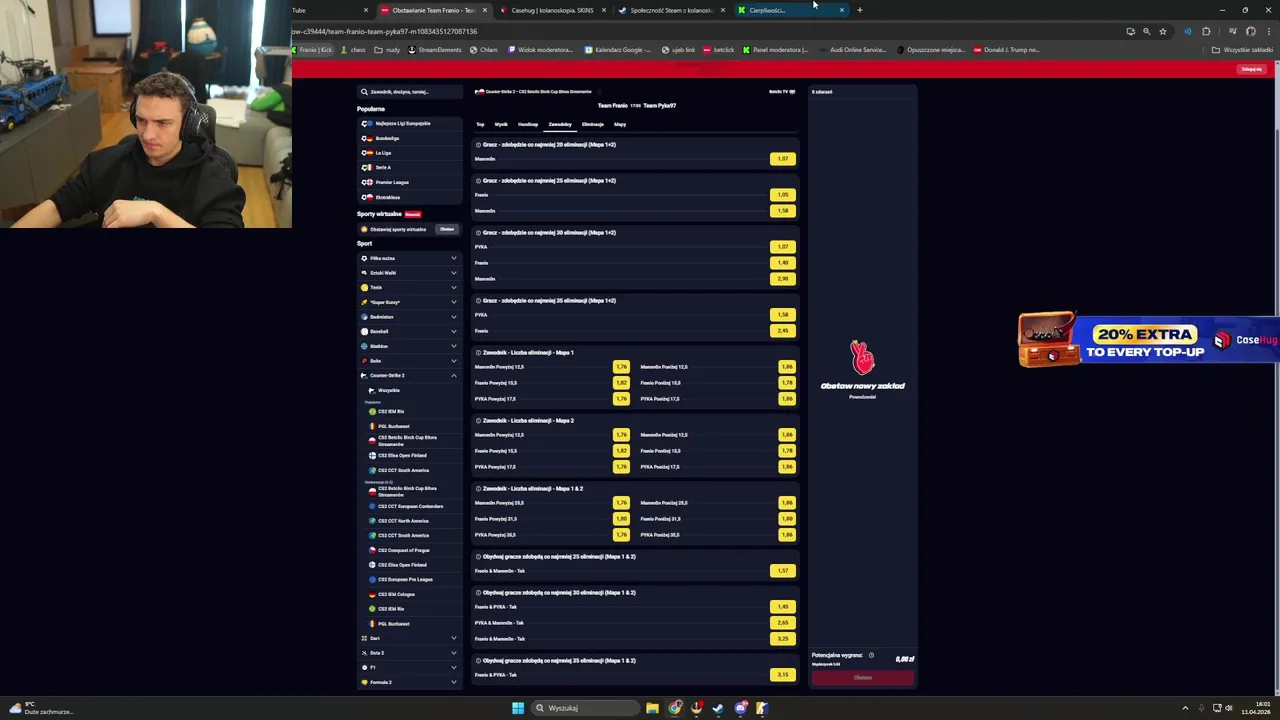This screenshot has height=720, width=1280.
Task: Expand the Dart sport category
Action: pos(410,638)
